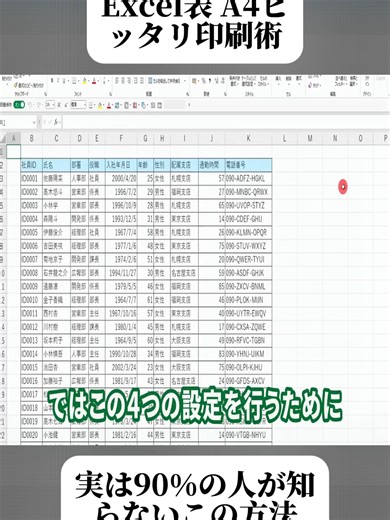The height and width of the screenshot is (520, 390).
Task: Click Decrease Decimal in the number group
Action: pyautogui.click(x=223, y=80)
